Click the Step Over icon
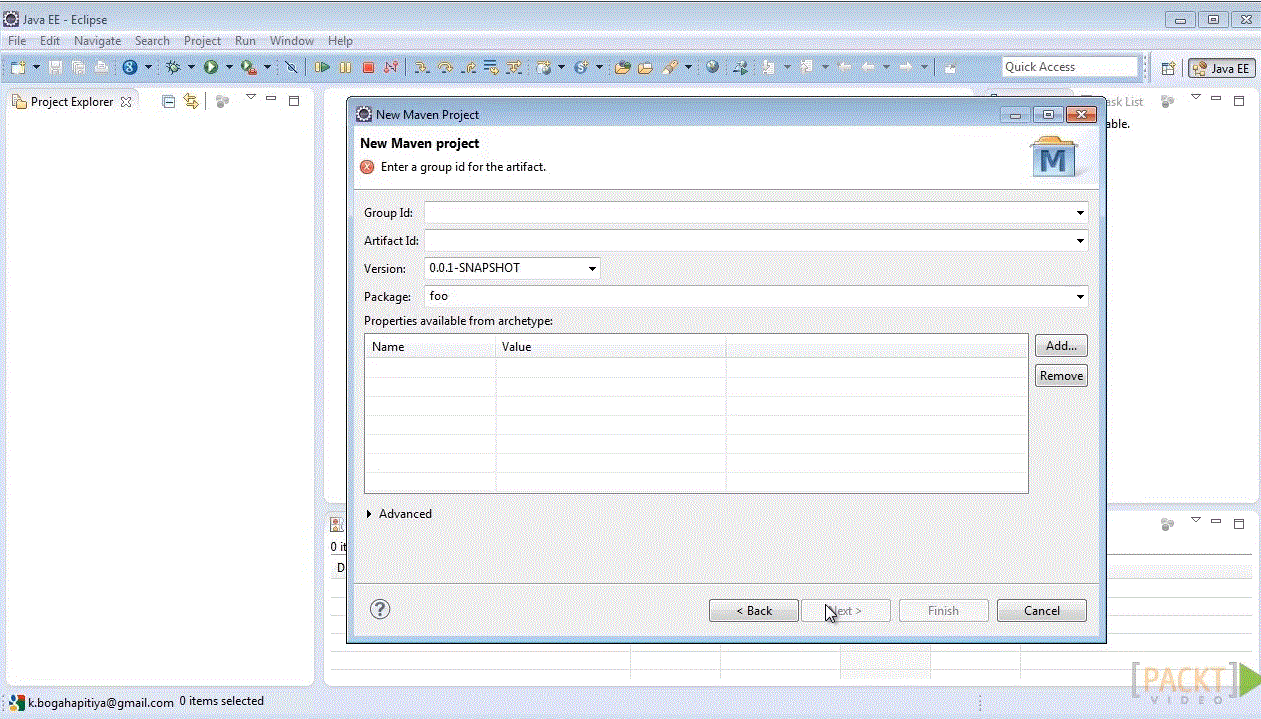Viewport: 1261px width, 719px height. [x=445, y=67]
